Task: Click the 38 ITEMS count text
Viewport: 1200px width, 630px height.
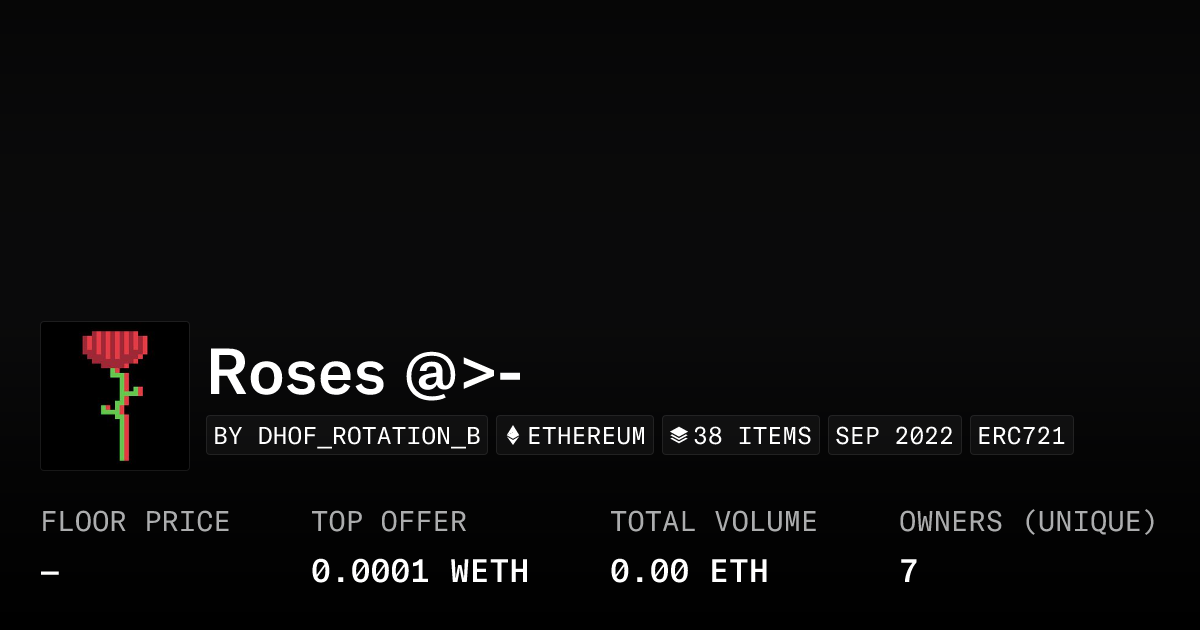Action: tap(752, 436)
